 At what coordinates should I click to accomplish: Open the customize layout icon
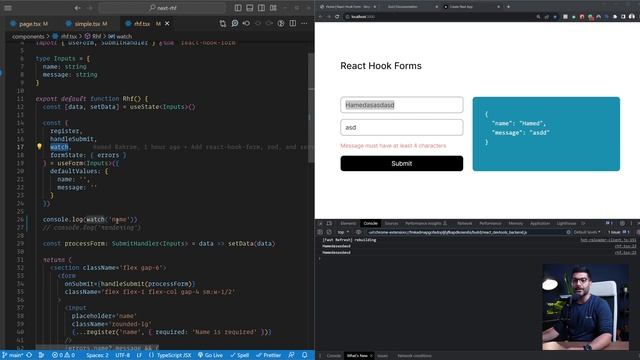click(x=273, y=8)
